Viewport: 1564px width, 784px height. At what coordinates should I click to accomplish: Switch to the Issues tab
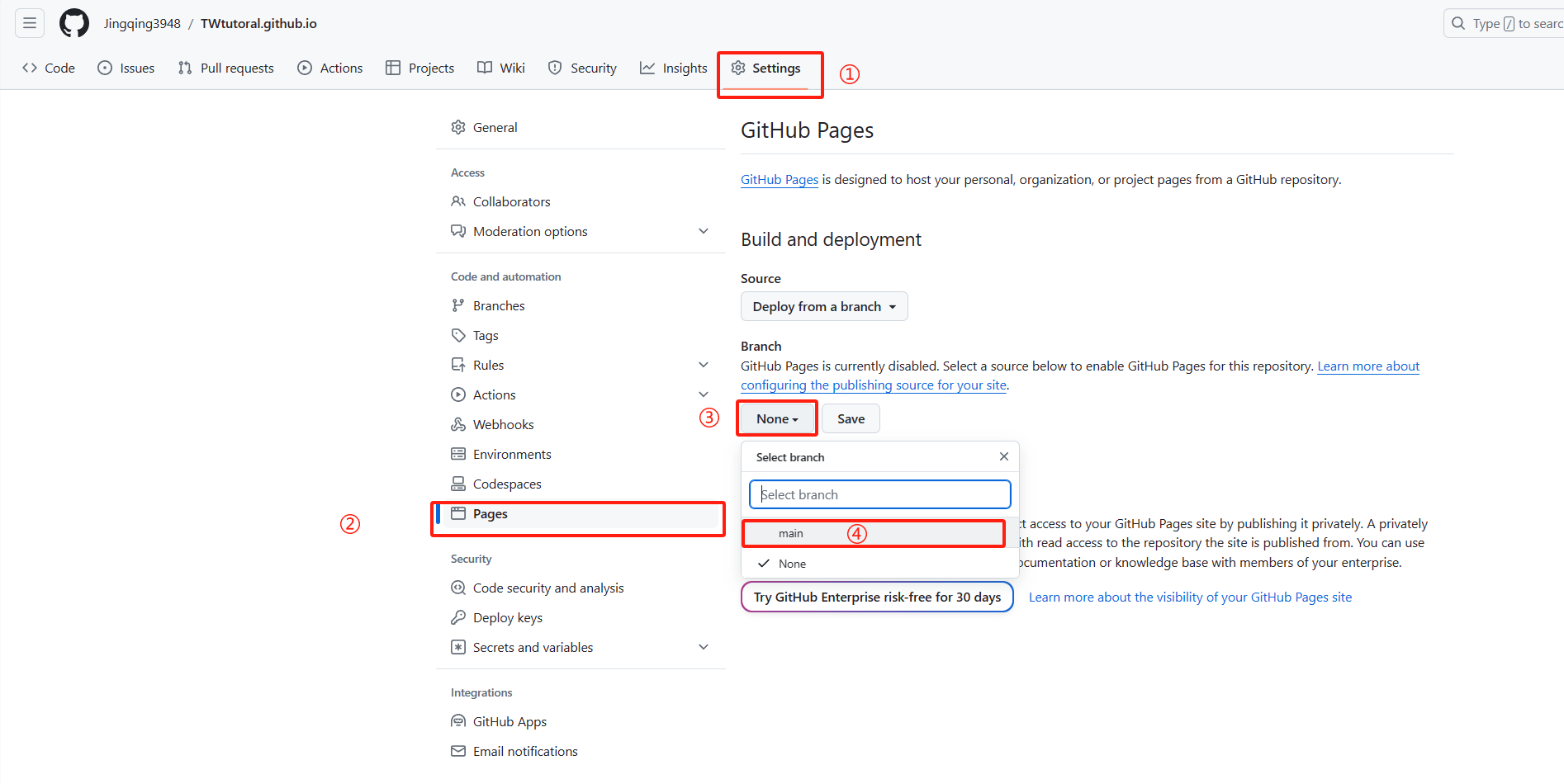click(x=126, y=68)
